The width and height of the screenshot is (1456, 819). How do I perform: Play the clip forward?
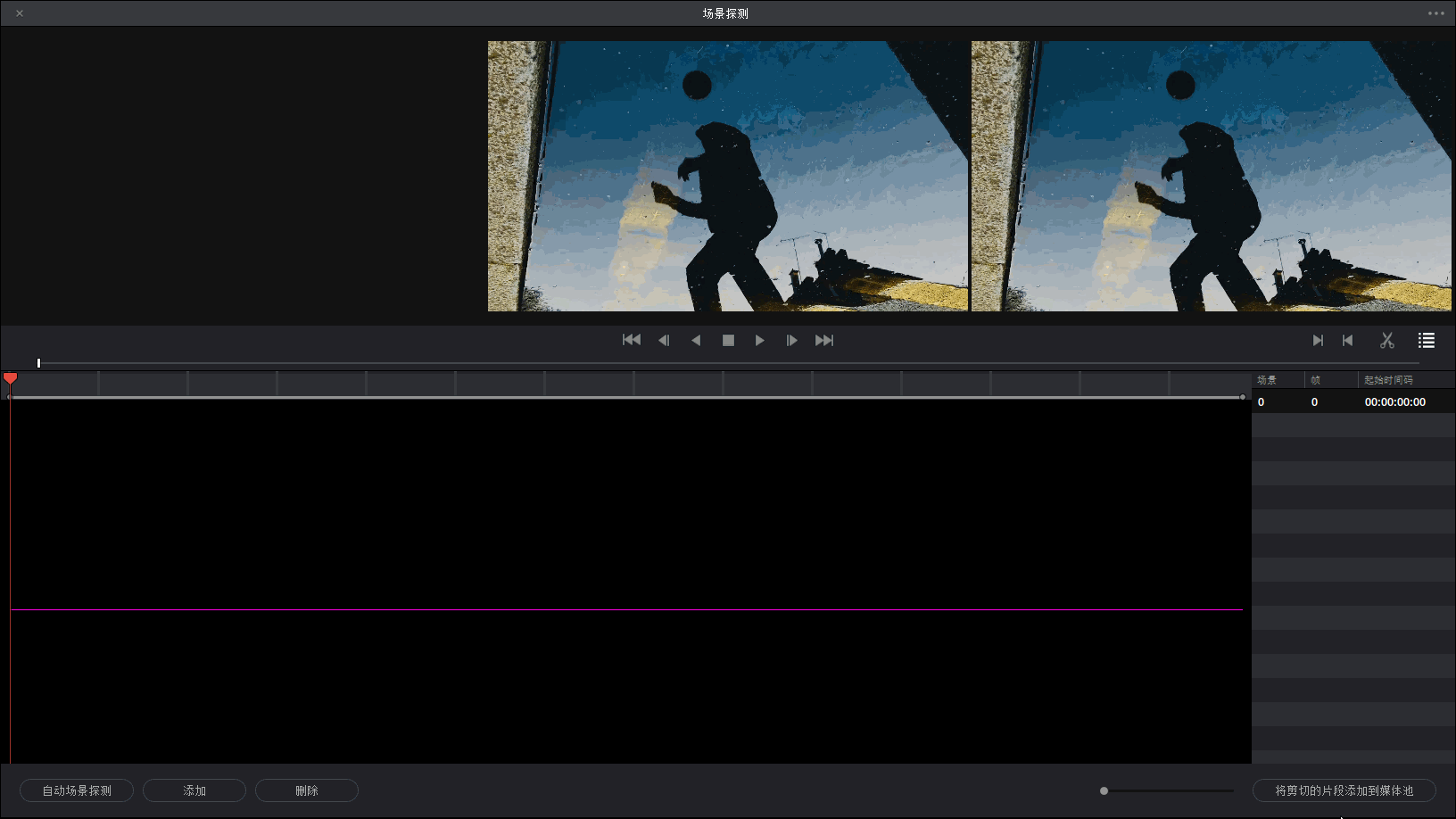(759, 340)
